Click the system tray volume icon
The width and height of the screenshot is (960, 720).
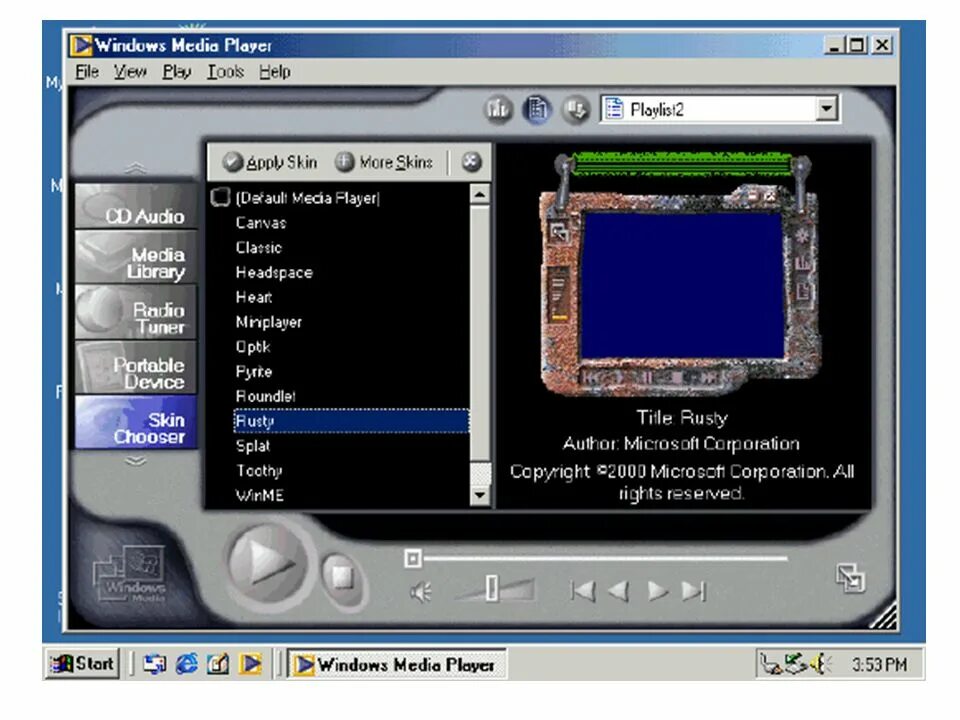click(x=820, y=664)
